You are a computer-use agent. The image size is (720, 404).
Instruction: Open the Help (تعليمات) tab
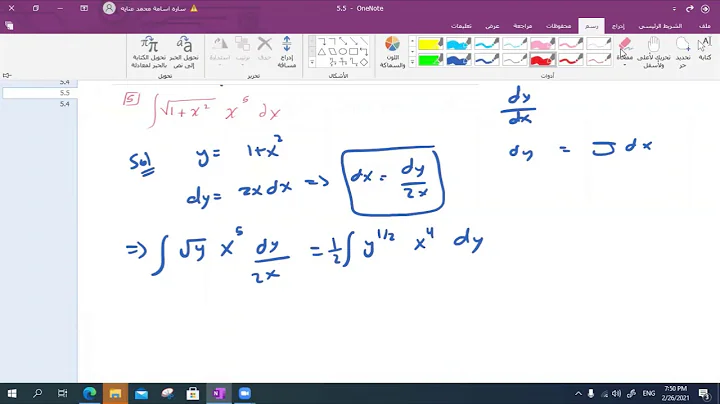(x=461, y=26)
